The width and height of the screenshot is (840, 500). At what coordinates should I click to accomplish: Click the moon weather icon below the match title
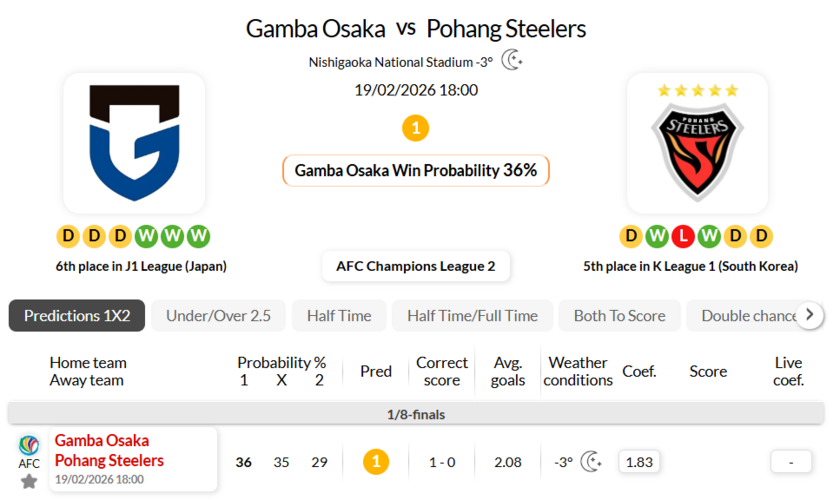point(512,60)
